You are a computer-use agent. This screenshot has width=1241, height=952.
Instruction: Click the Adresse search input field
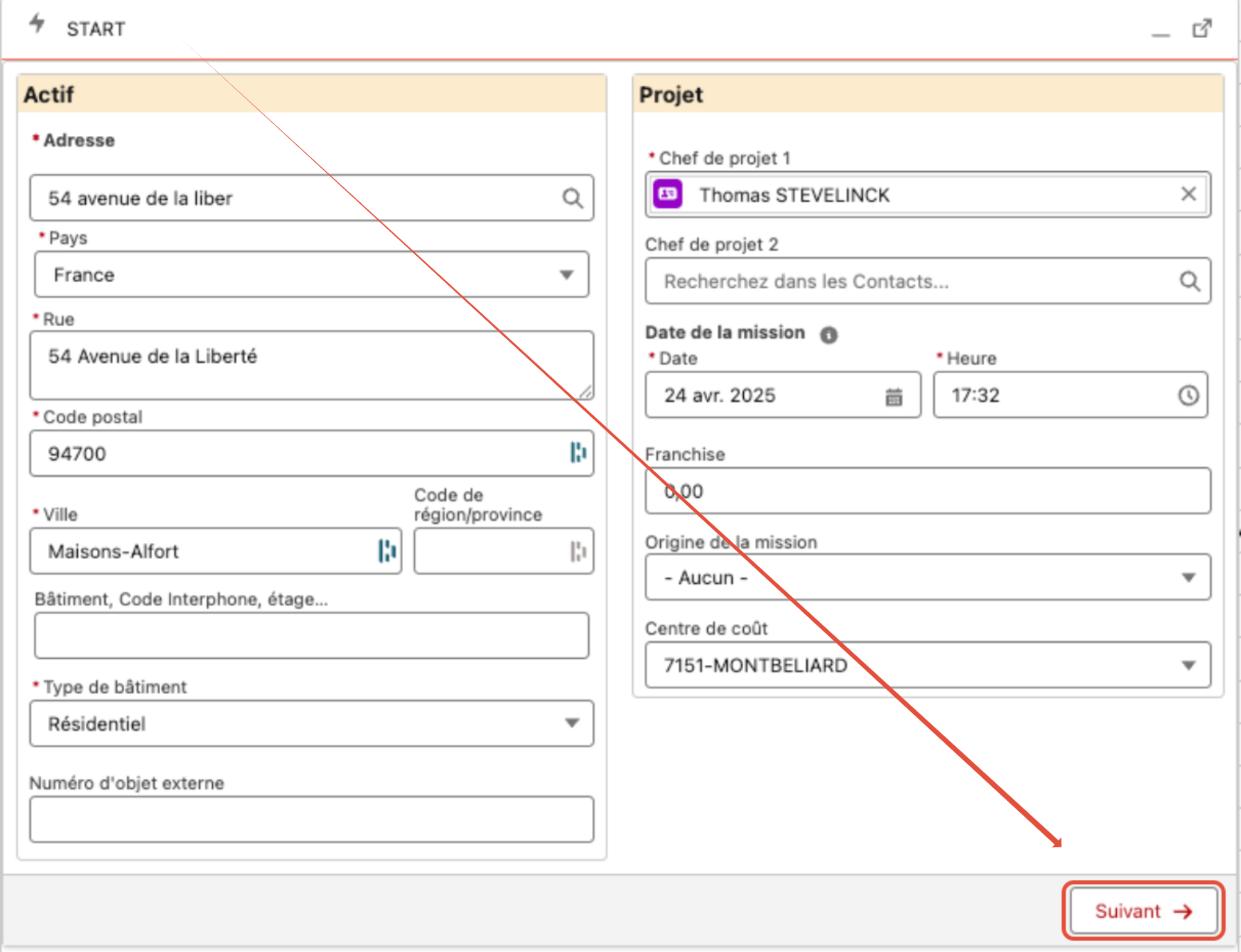point(312,198)
